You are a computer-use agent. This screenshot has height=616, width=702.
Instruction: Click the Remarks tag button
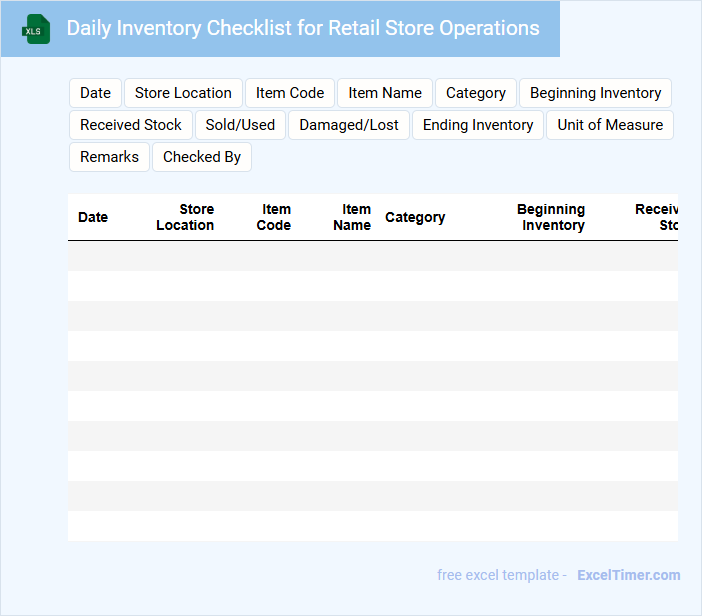[x=110, y=157]
